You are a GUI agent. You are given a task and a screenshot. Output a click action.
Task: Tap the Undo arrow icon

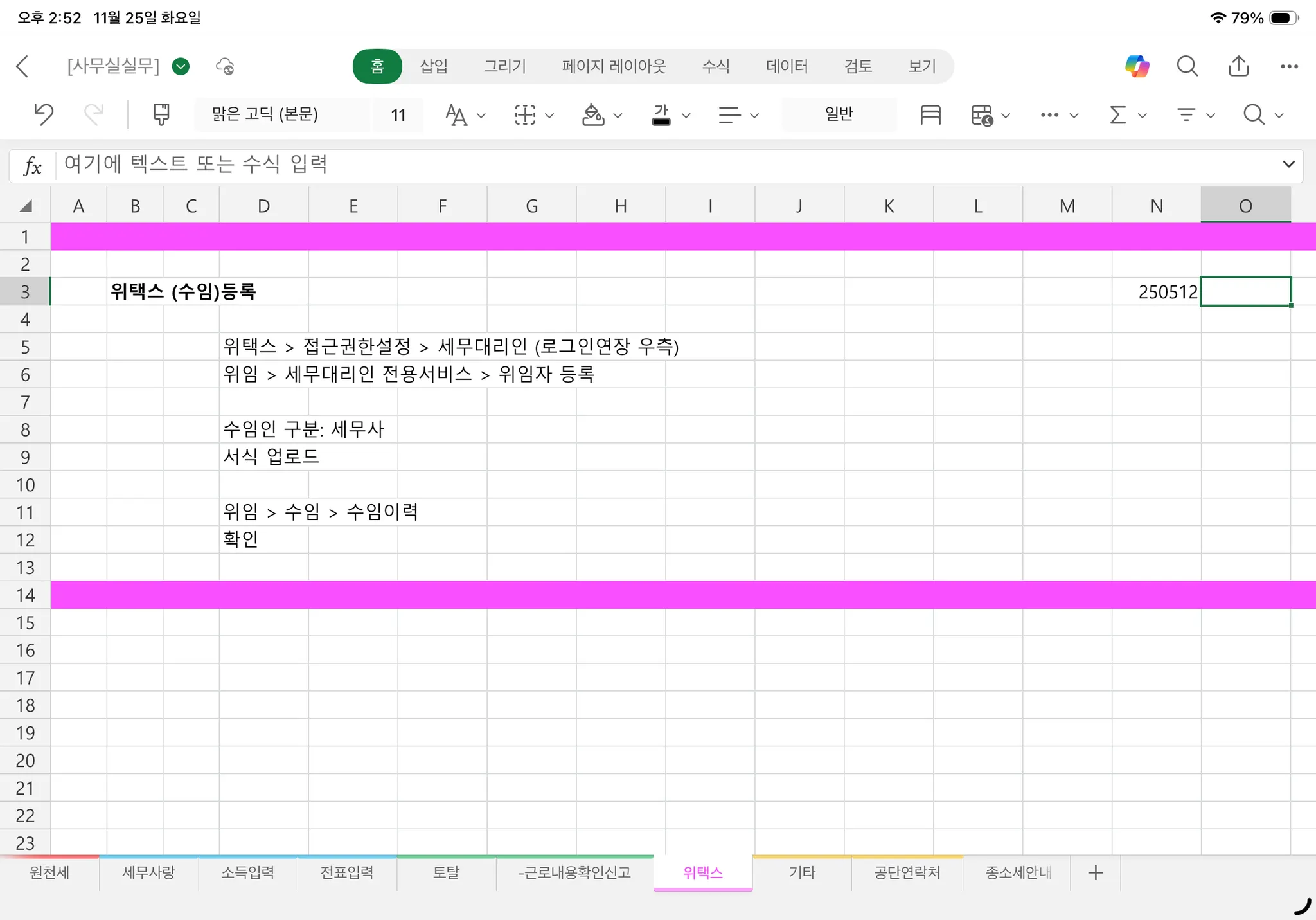(x=44, y=114)
